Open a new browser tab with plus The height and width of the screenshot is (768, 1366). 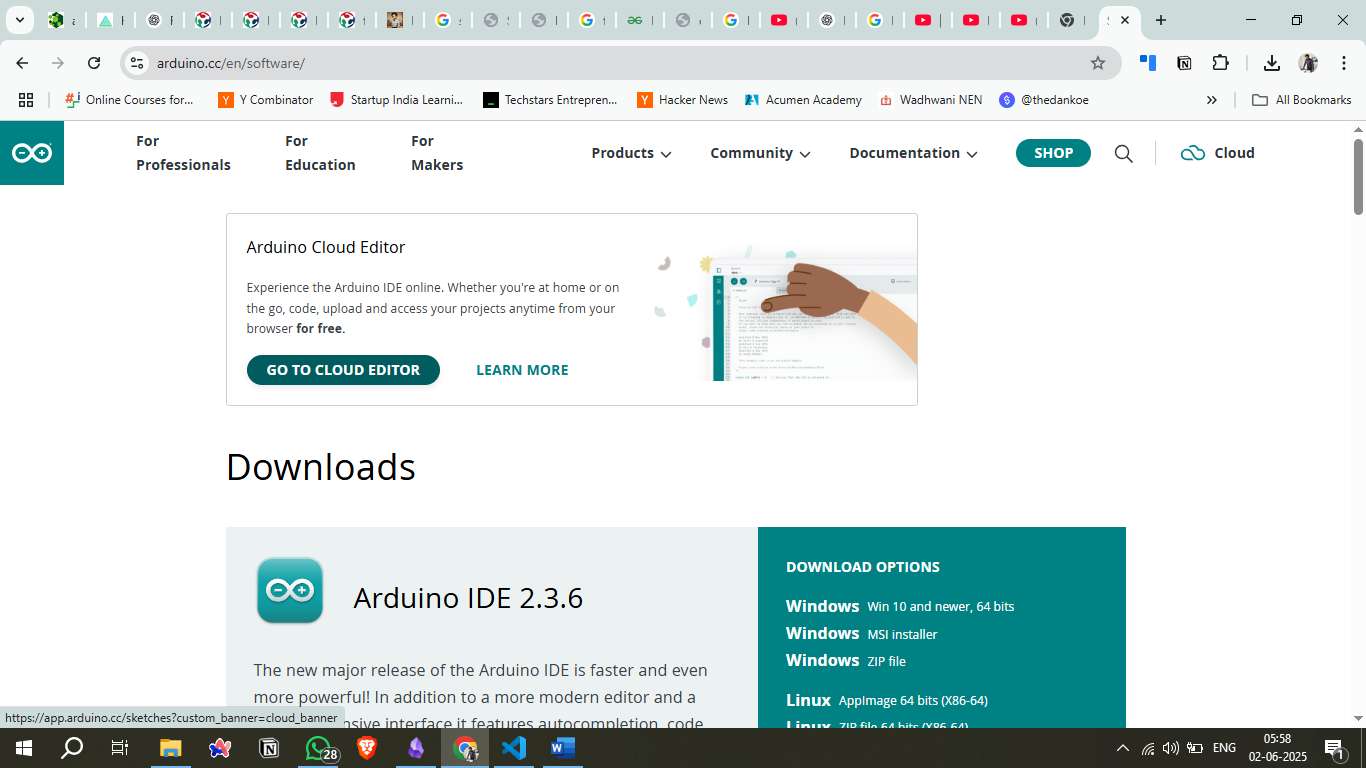point(1160,20)
